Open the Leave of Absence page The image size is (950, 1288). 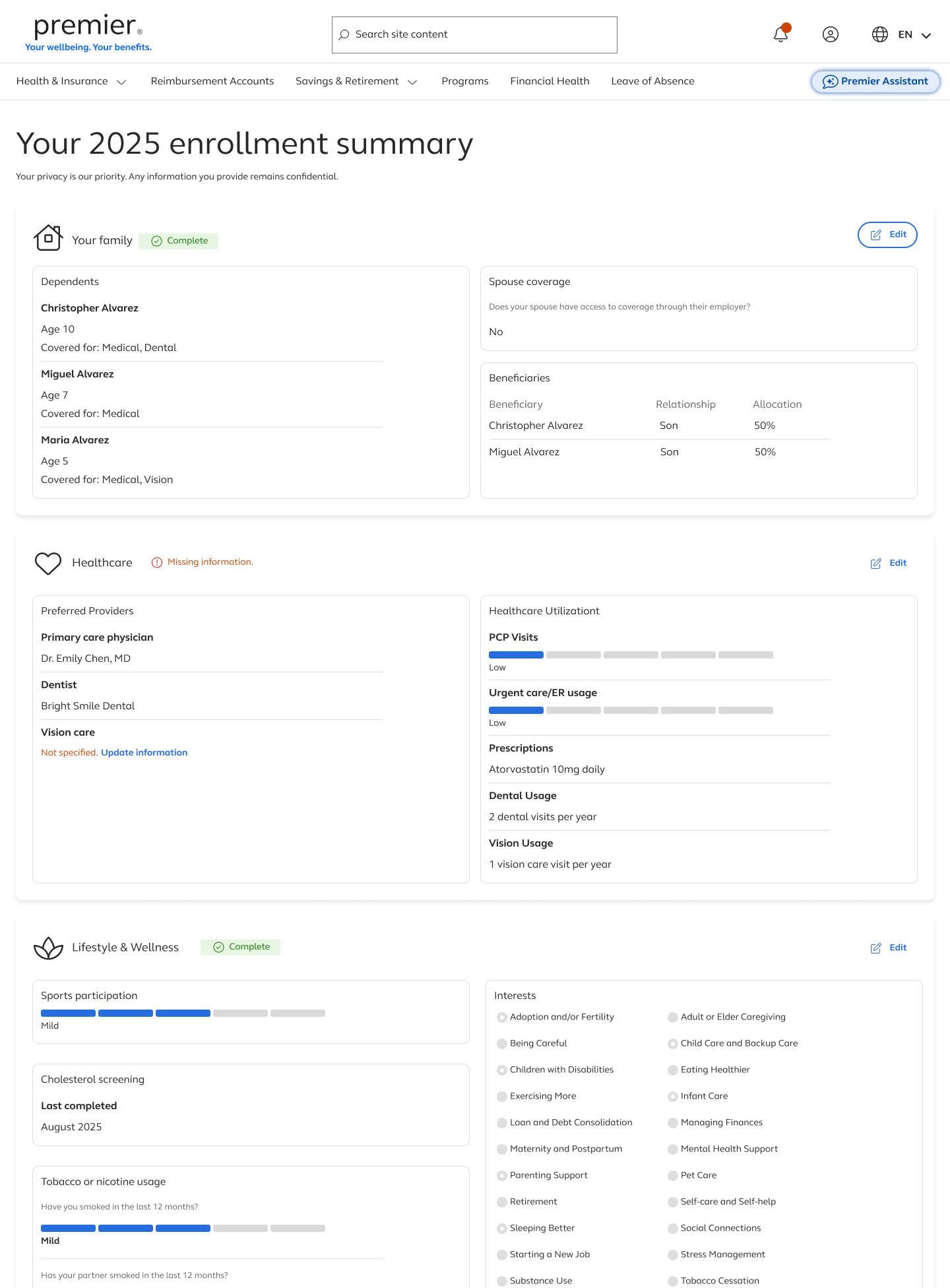coord(652,81)
